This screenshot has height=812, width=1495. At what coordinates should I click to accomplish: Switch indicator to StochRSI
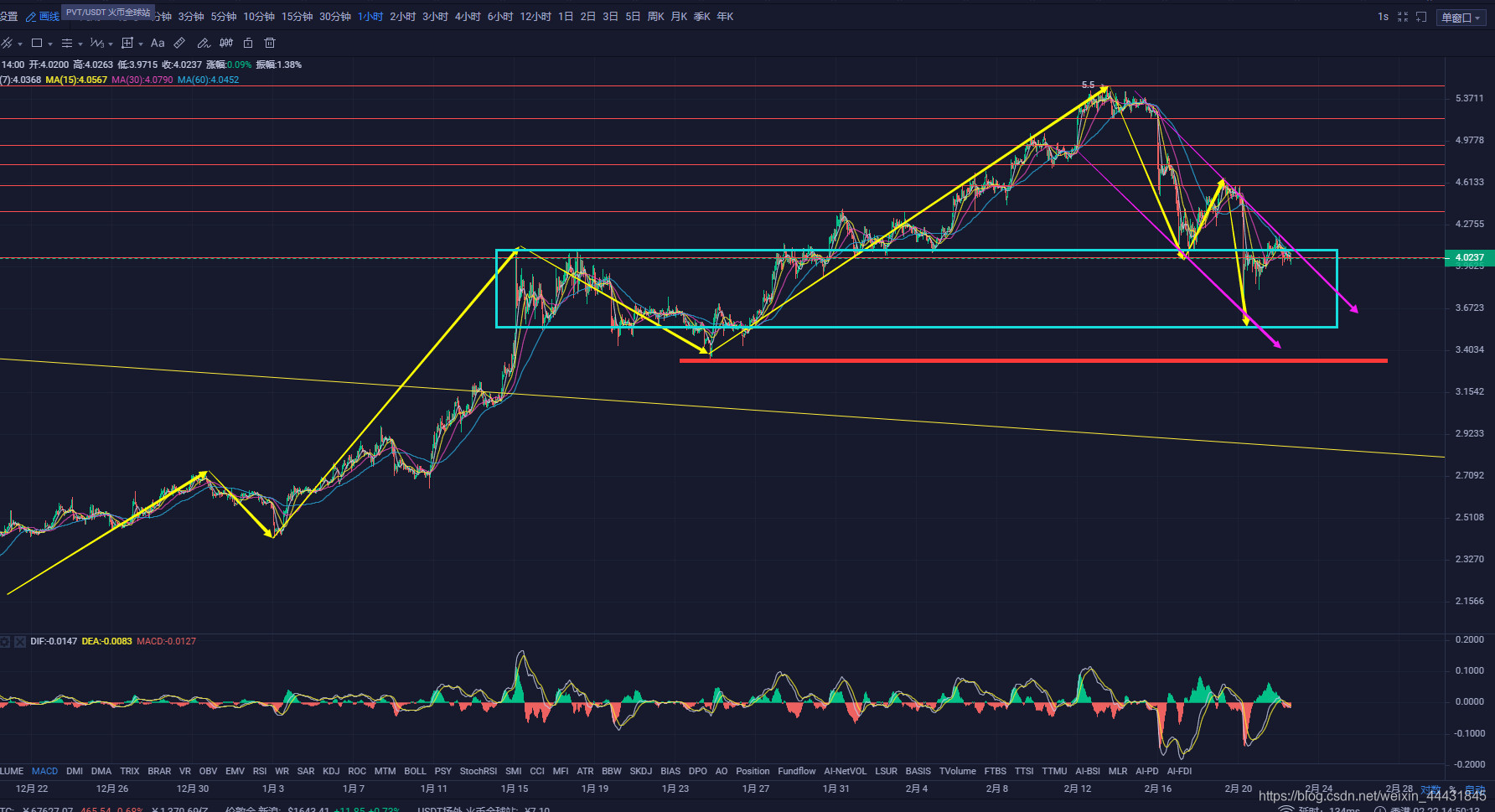(479, 771)
